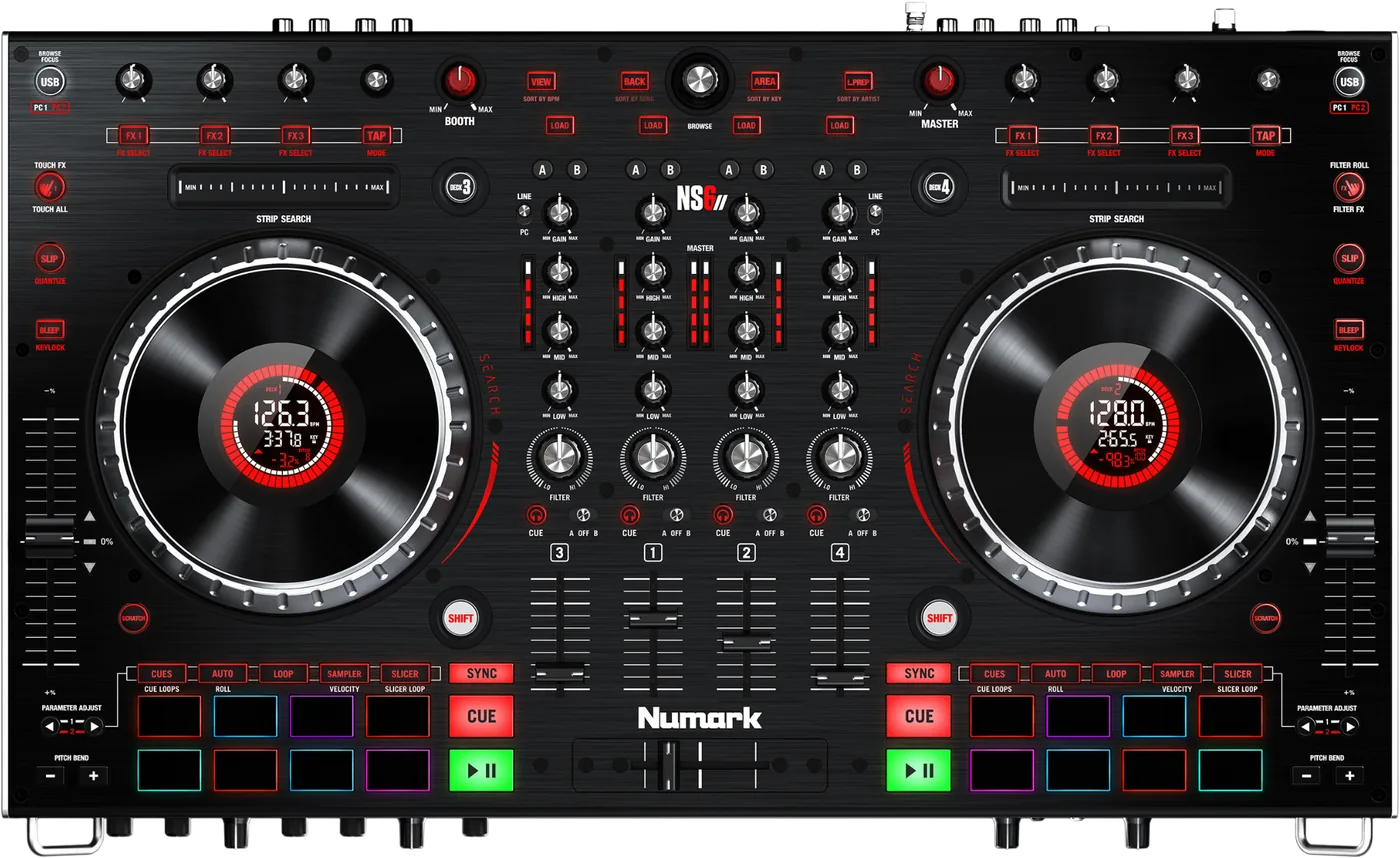Toggle effect A button above channel 3 gain
This screenshot has height=858, width=1400.
(x=542, y=170)
